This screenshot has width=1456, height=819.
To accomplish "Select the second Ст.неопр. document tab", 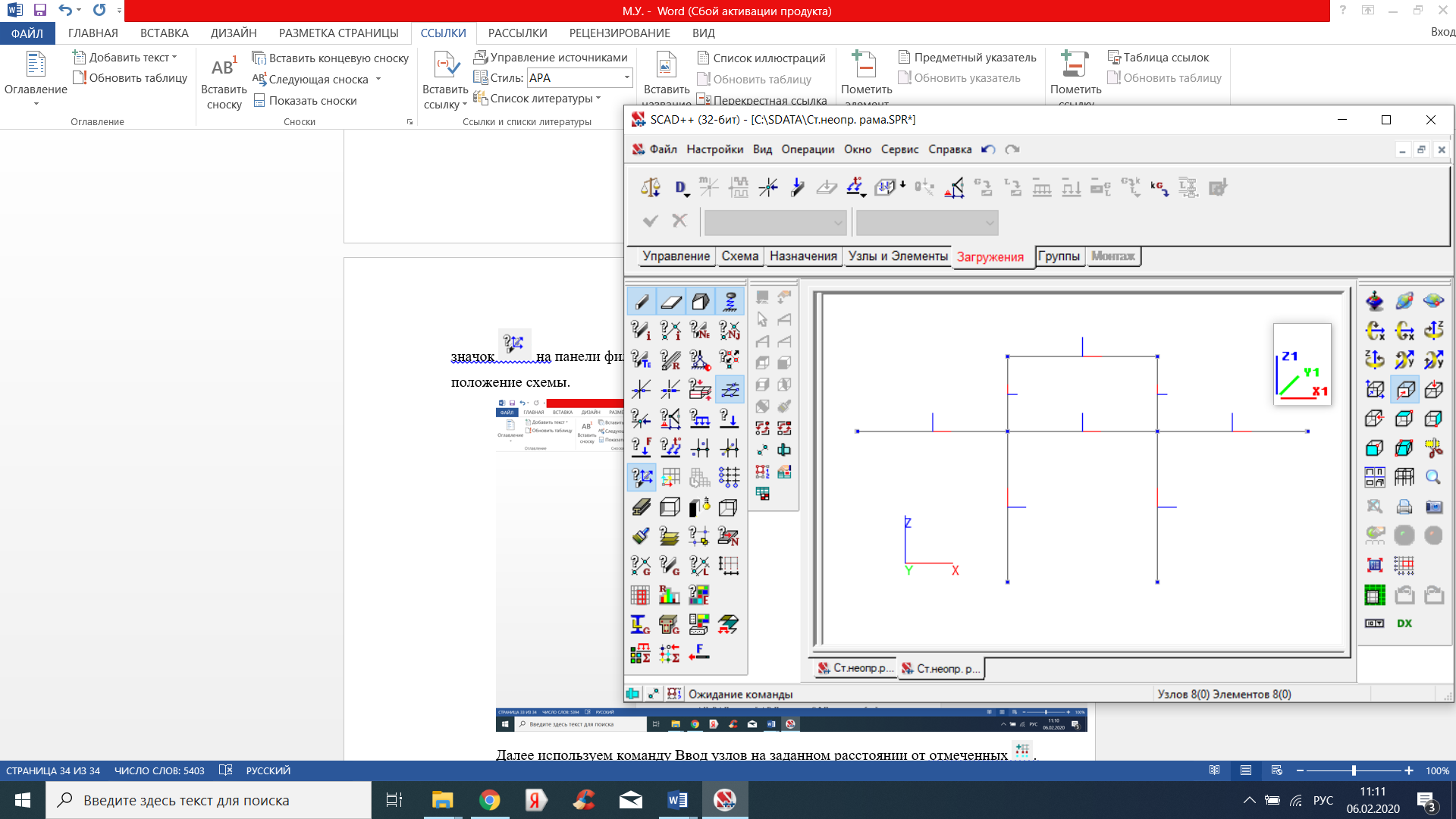I will tap(940, 668).
